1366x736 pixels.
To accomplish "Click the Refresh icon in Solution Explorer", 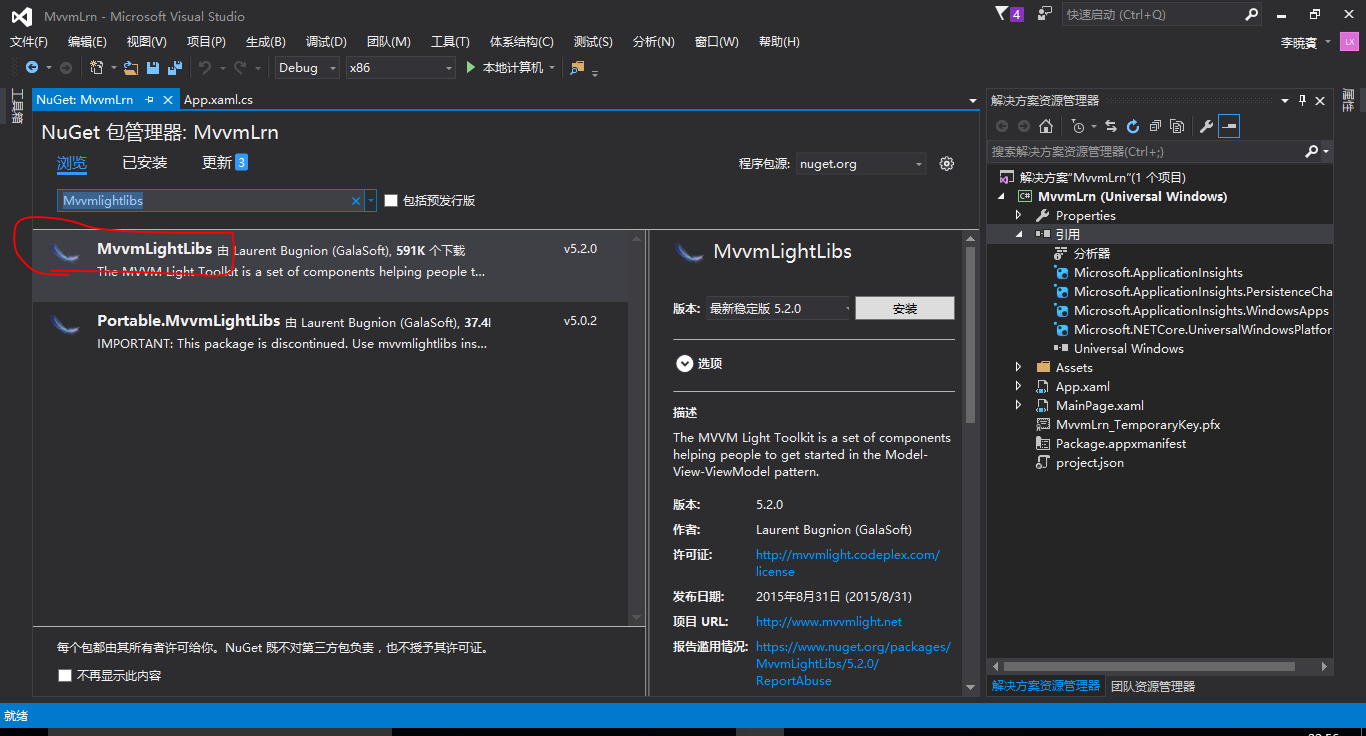I will (x=1133, y=126).
